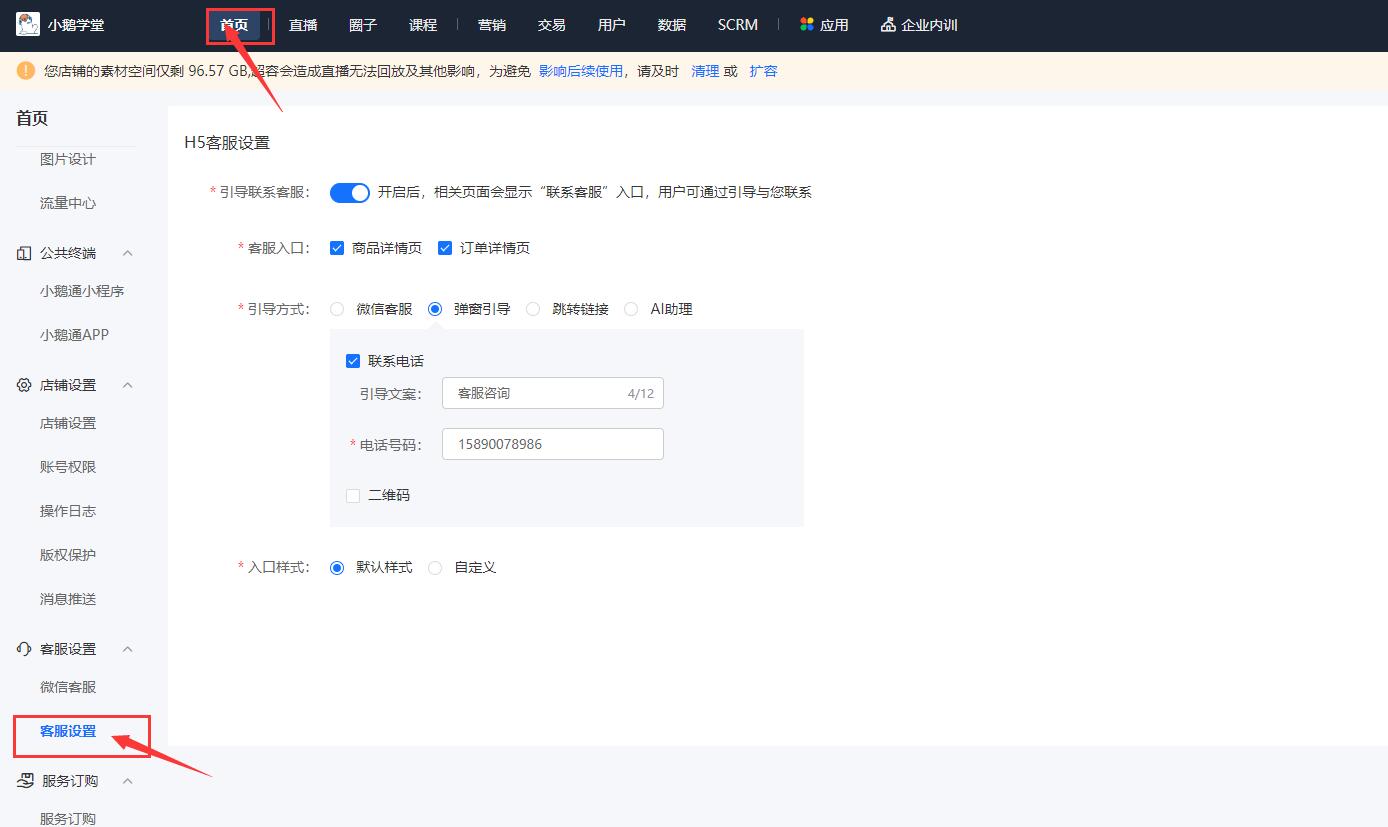Select the AI助理 引导方式 radio button
Screen dimensions: 1388x827
click(631, 309)
